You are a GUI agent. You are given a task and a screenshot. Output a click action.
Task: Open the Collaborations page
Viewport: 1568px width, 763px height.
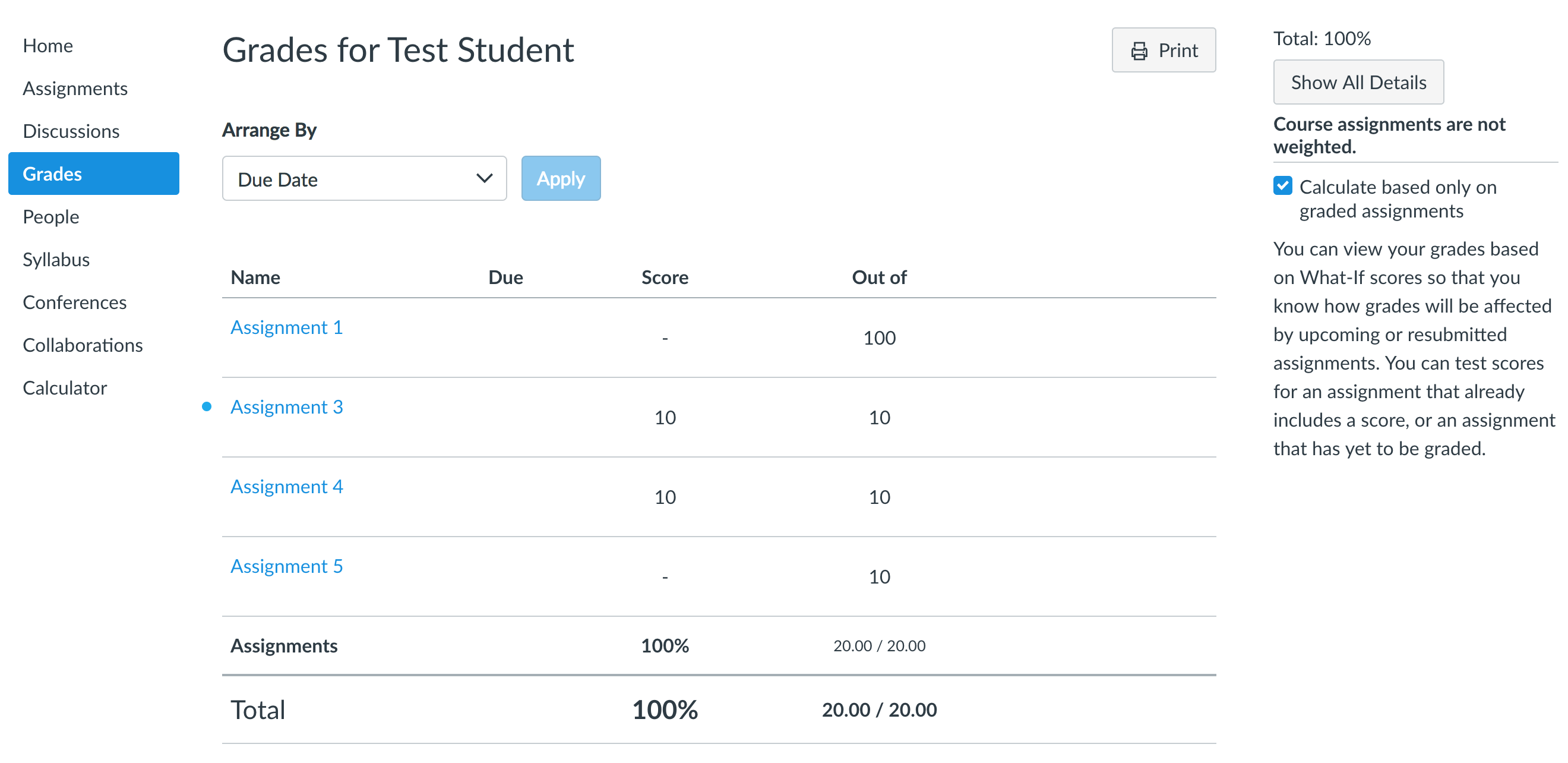(82, 345)
